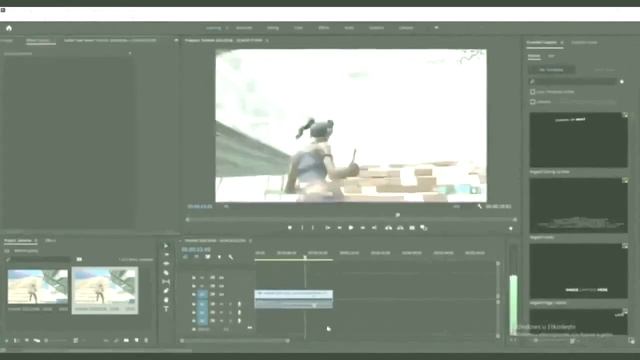Click the Home icon
The image size is (640, 360).
click(9, 28)
